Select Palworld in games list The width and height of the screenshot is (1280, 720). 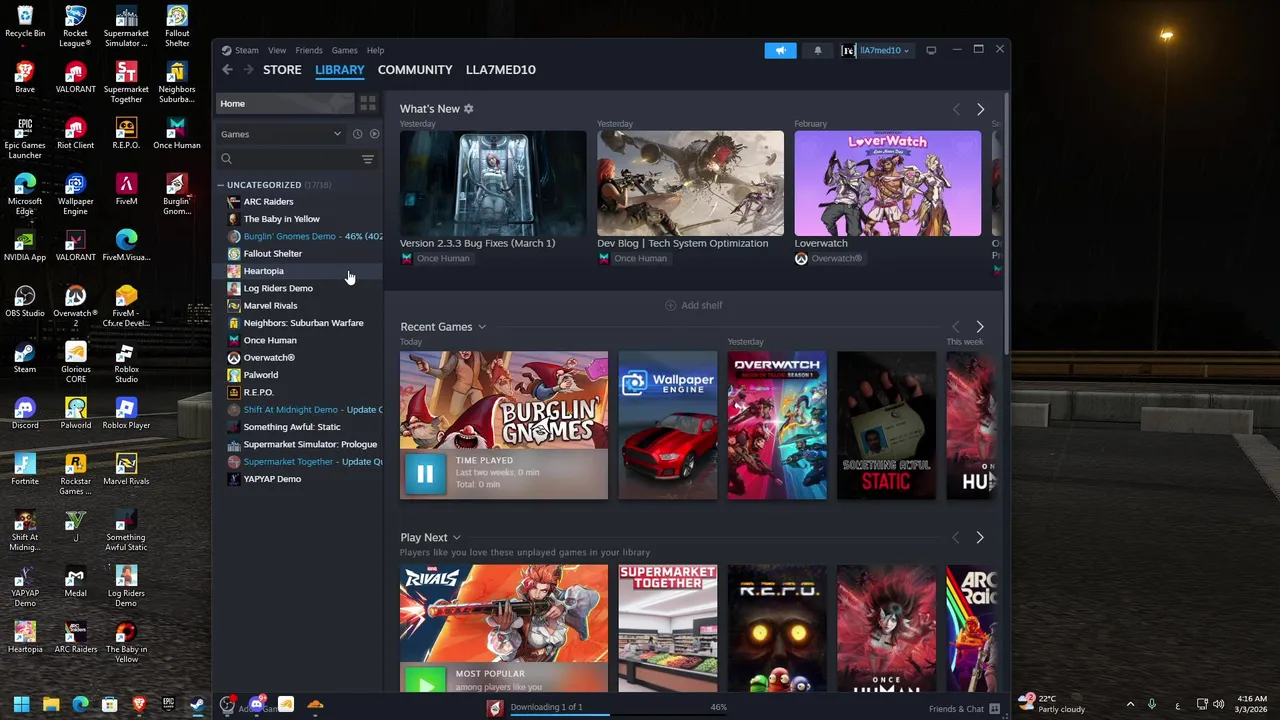click(261, 375)
